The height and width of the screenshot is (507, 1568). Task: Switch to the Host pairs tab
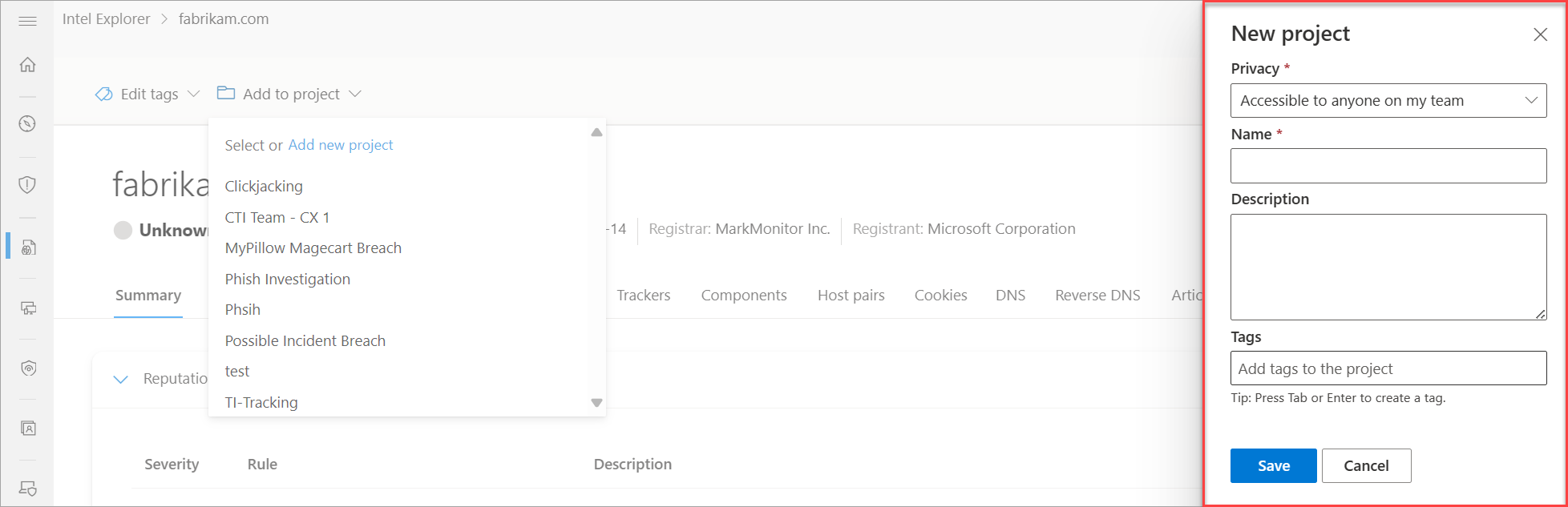click(x=851, y=295)
